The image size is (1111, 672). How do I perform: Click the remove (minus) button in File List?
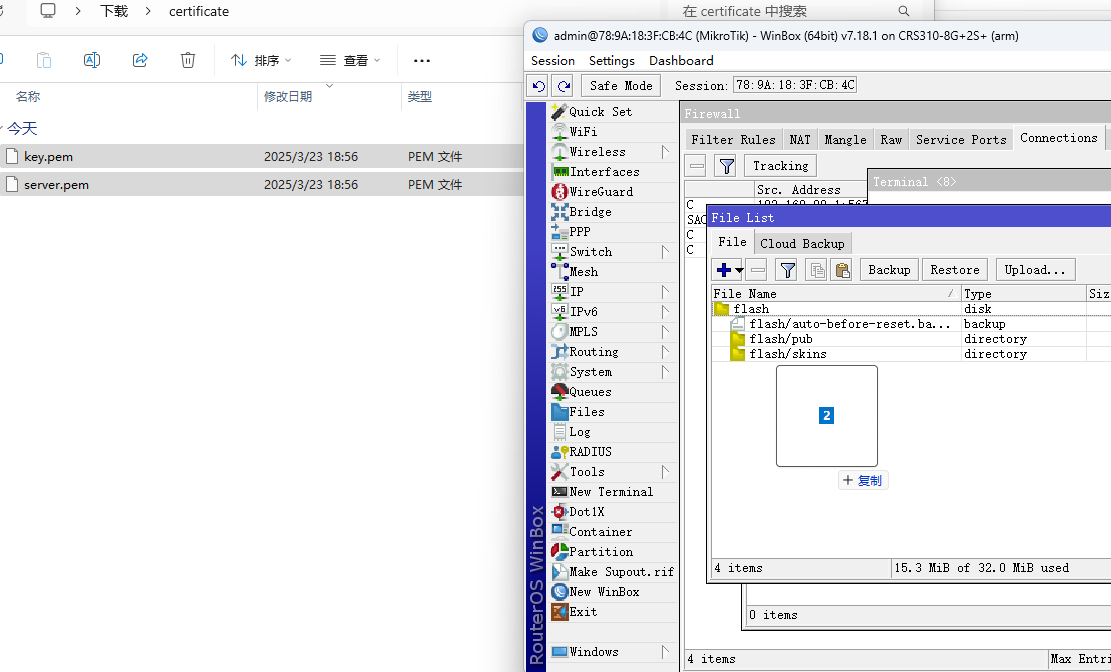click(757, 270)
